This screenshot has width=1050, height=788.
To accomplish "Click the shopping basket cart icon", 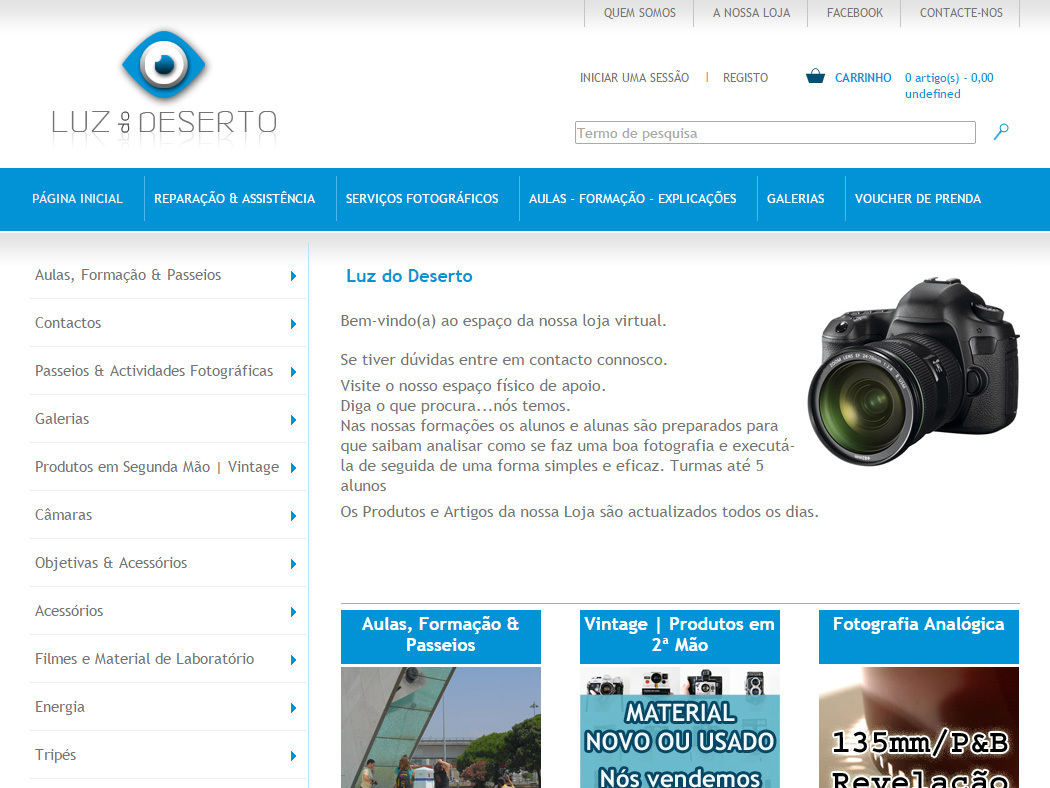I will click(815, 76).
